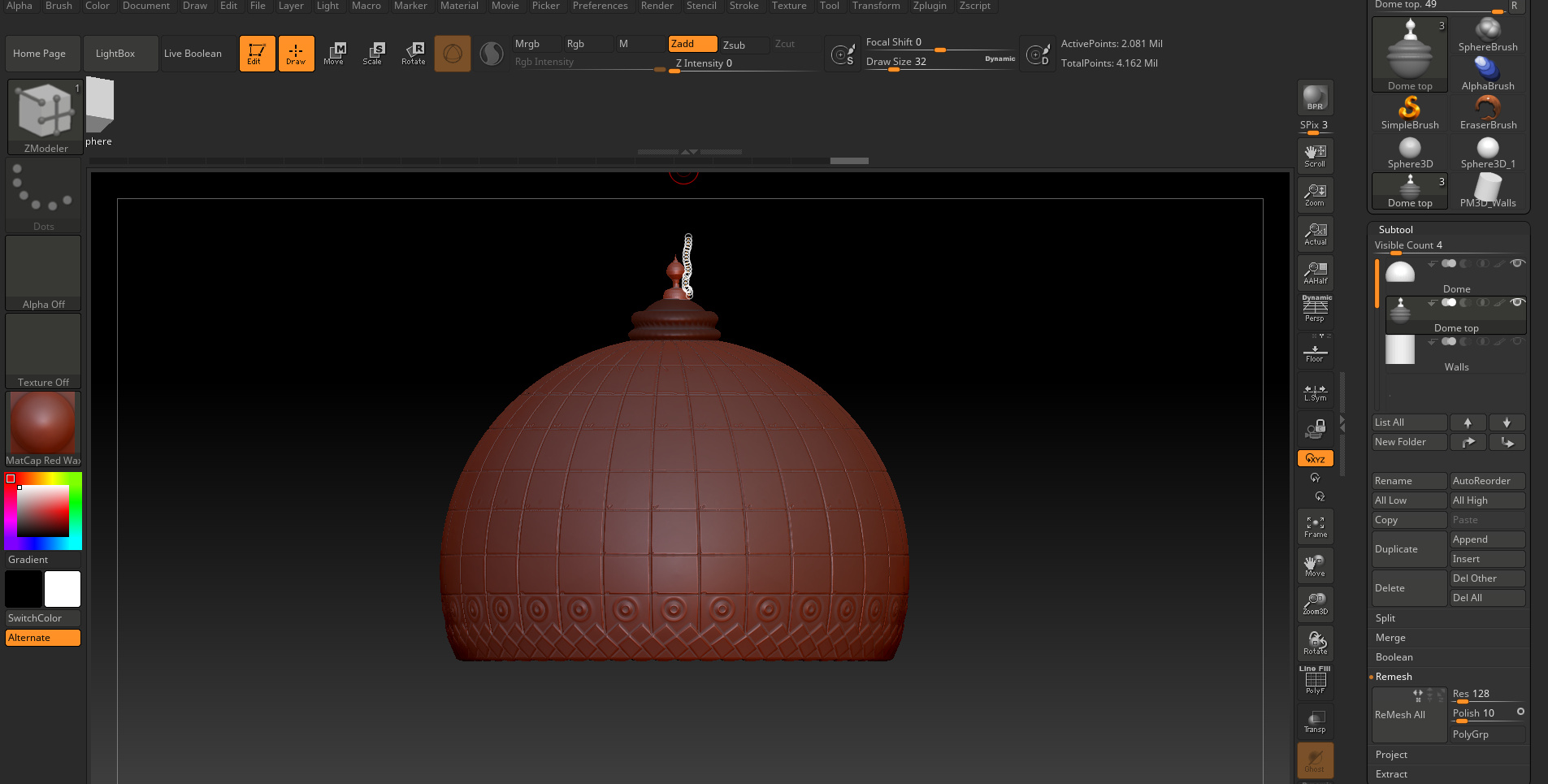The image size is (1548, 784).
Task: Expand the Split section
Action: point(1385,618)
